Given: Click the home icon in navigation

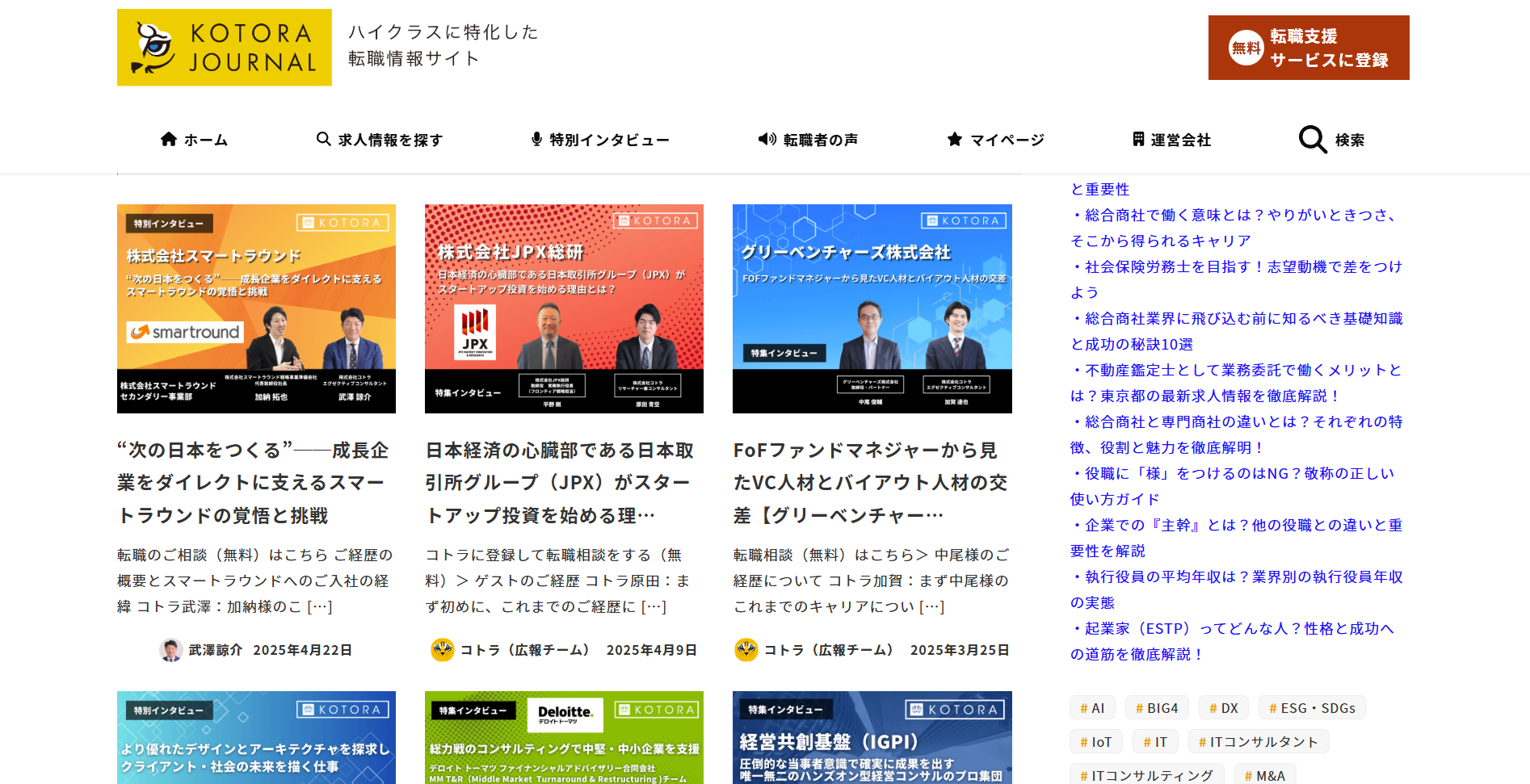Looking at the screenshot, I should click(169, 139).
